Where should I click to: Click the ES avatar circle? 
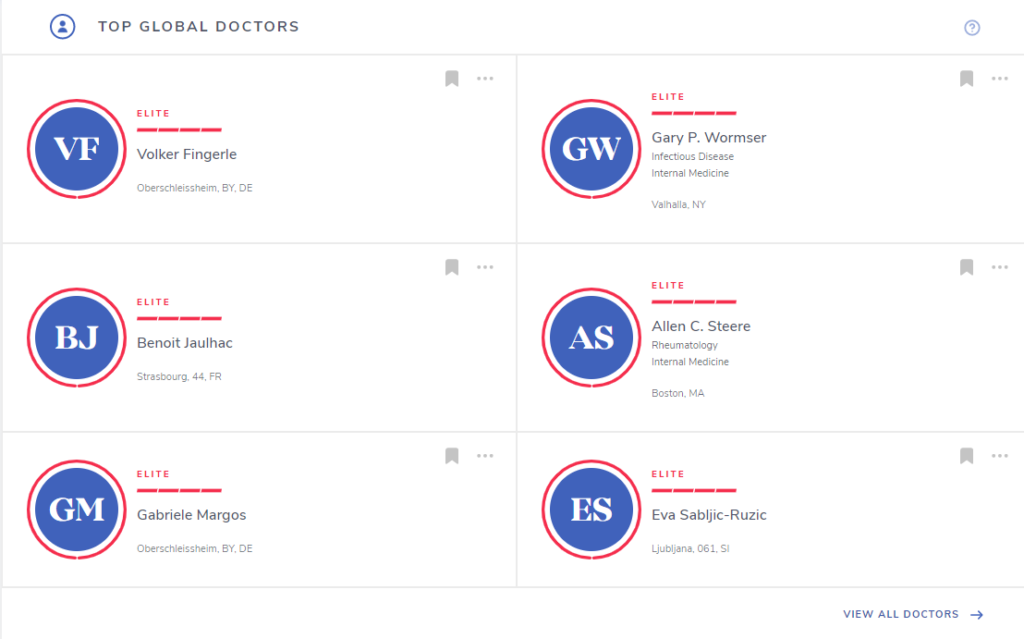click(x=591, y=510)
